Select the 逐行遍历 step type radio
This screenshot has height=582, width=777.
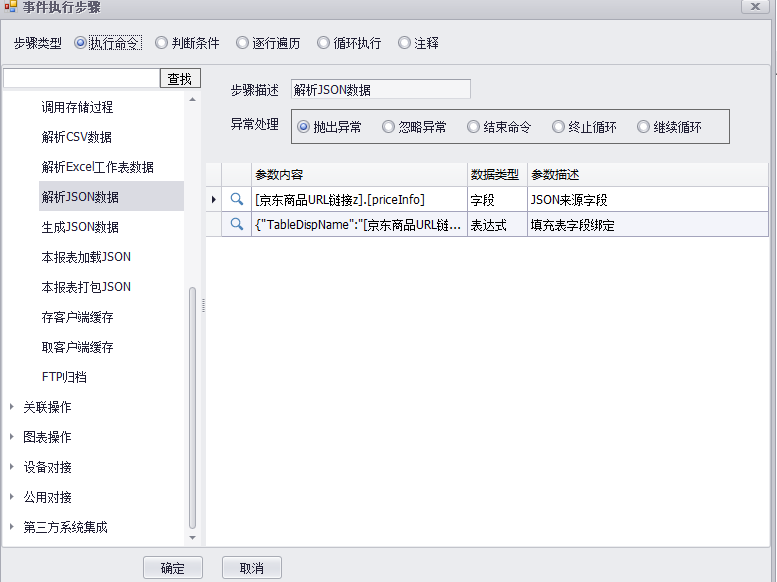(243, 43)
